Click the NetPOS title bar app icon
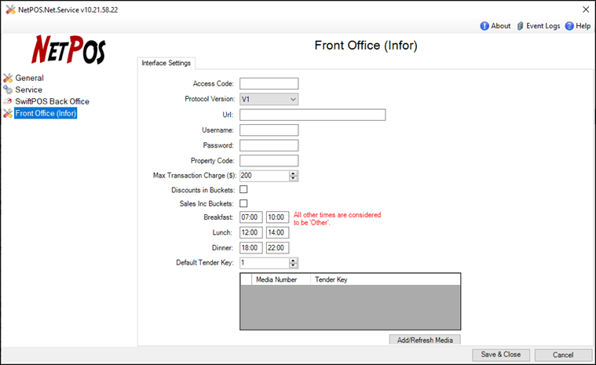The image size is (596, 365). click(x=11, y=10)
